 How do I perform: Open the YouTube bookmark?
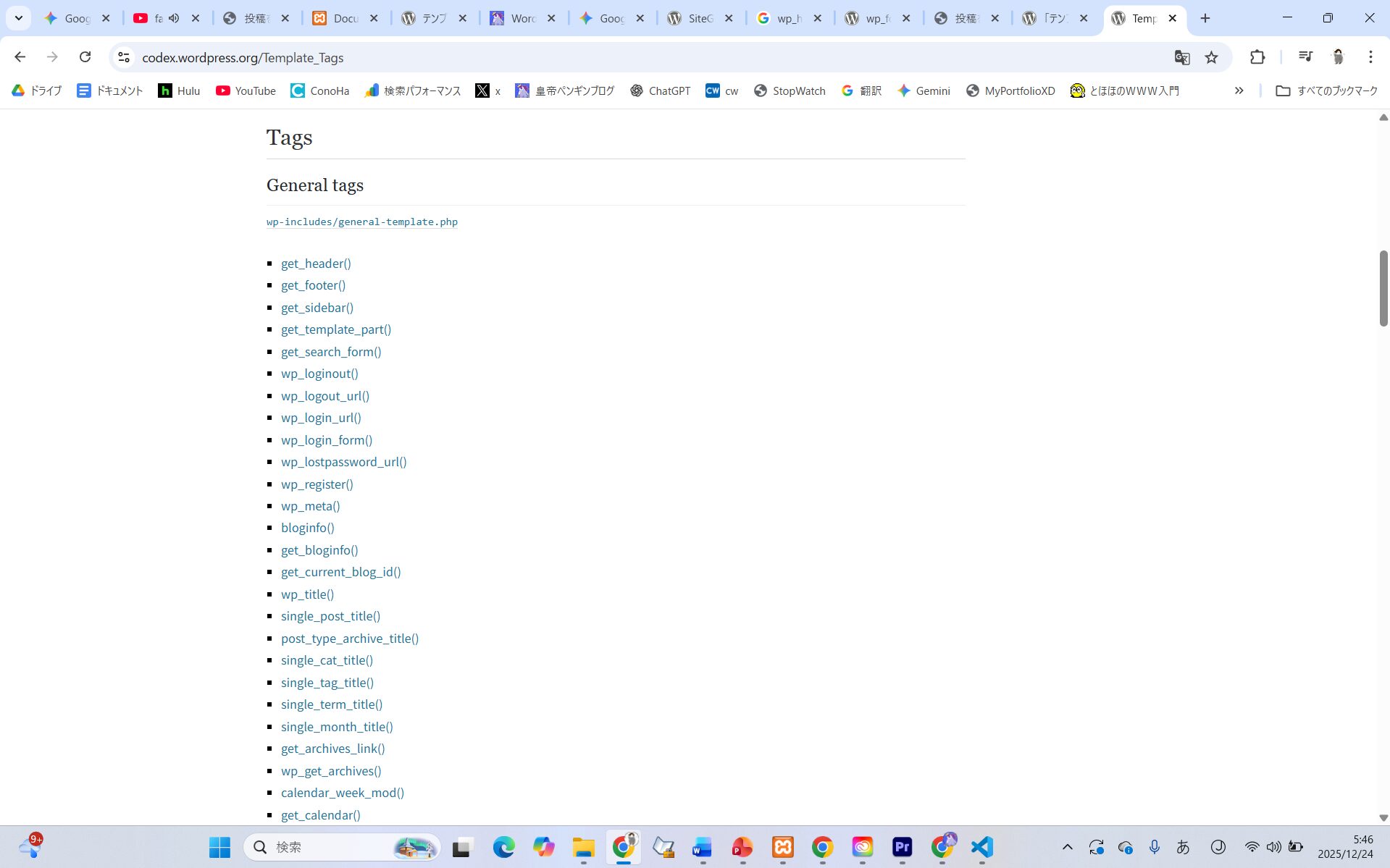point(246,90)
